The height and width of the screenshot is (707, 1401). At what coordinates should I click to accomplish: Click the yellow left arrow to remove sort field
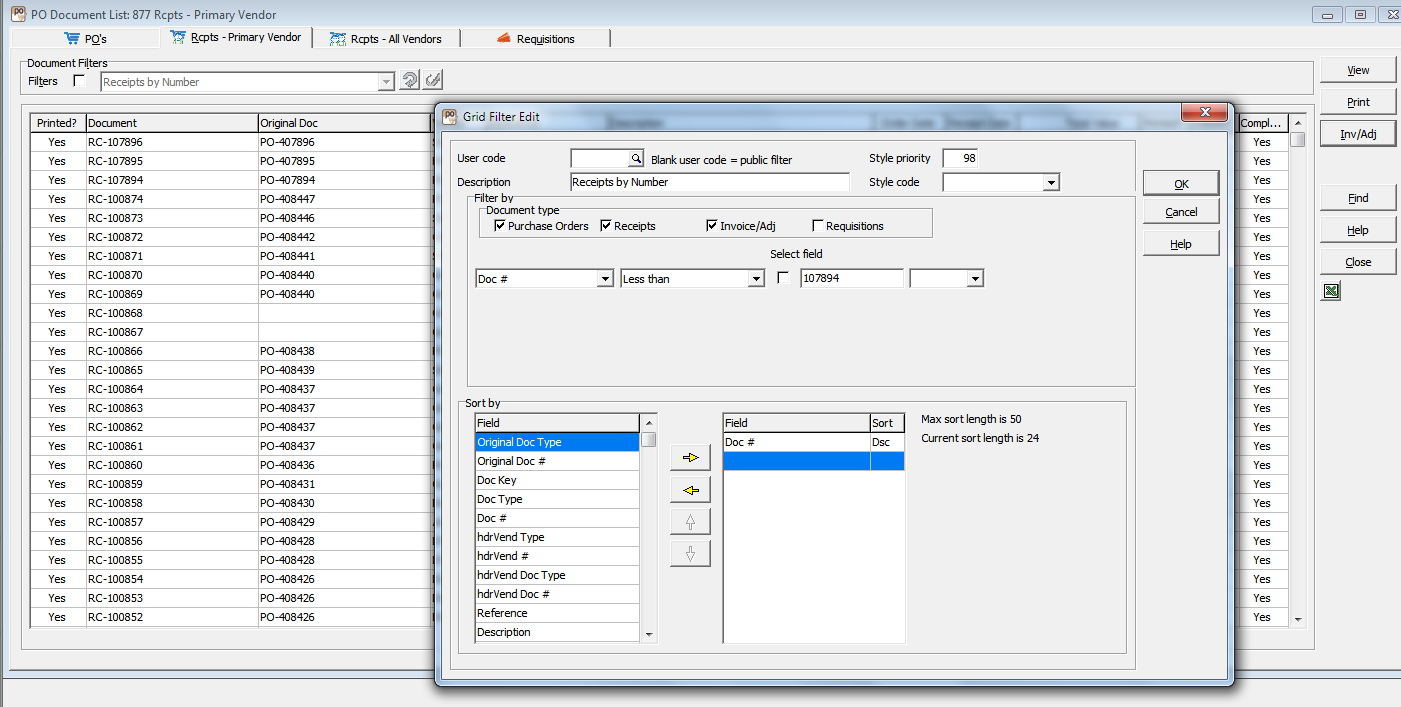pos(690,490)
